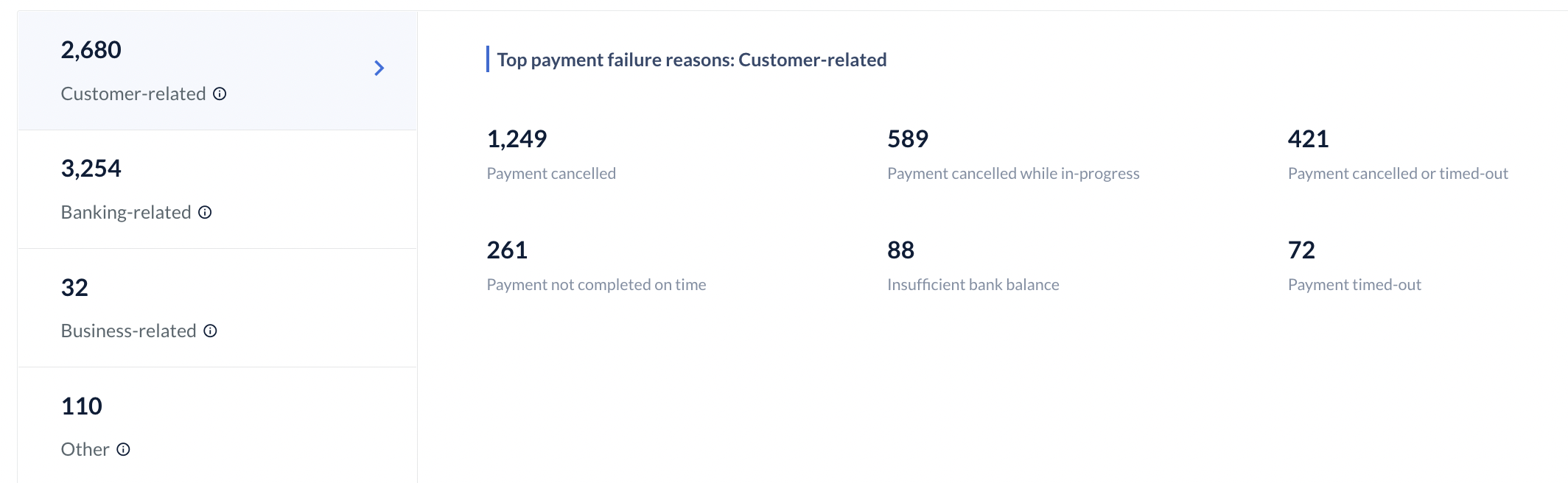Click Payment cancelled or timed-out reason
The width and height of the screenshot is (1568, 483).
click(x=1398, y=173)
